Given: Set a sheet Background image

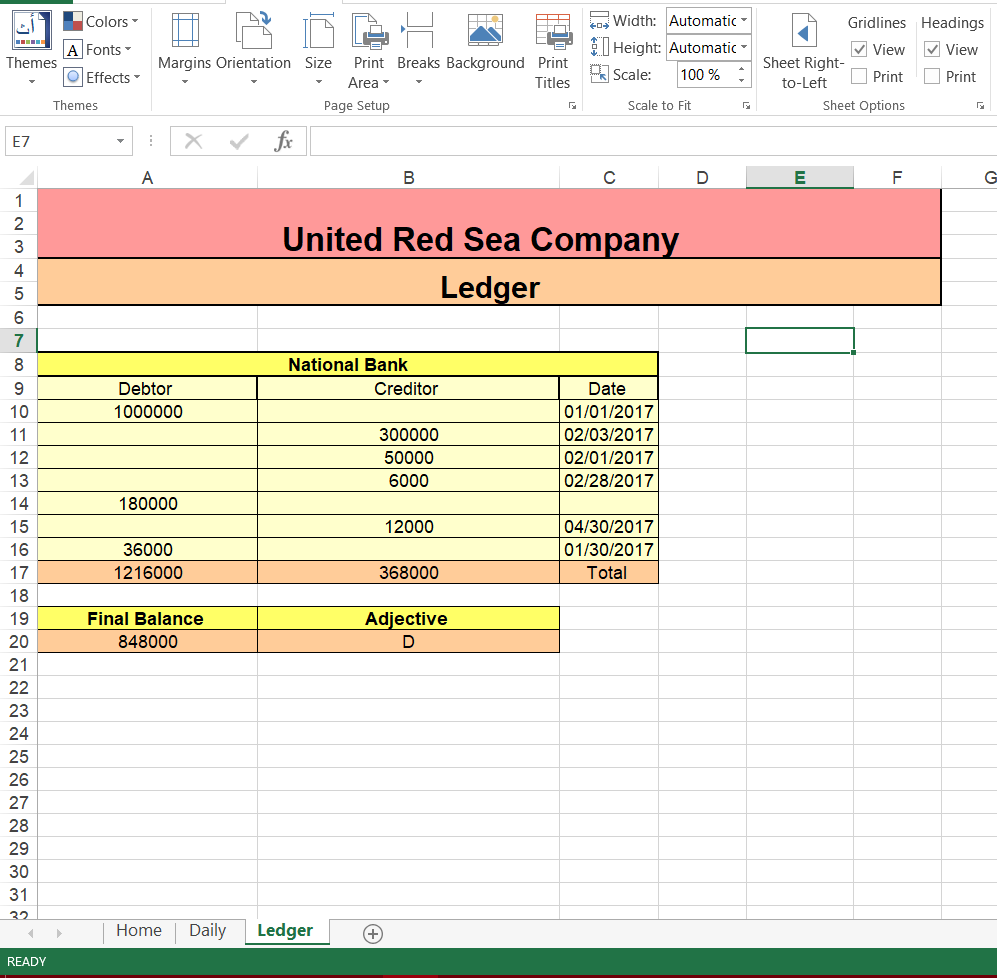Looking at the screenshot, I should coord(485,43).
